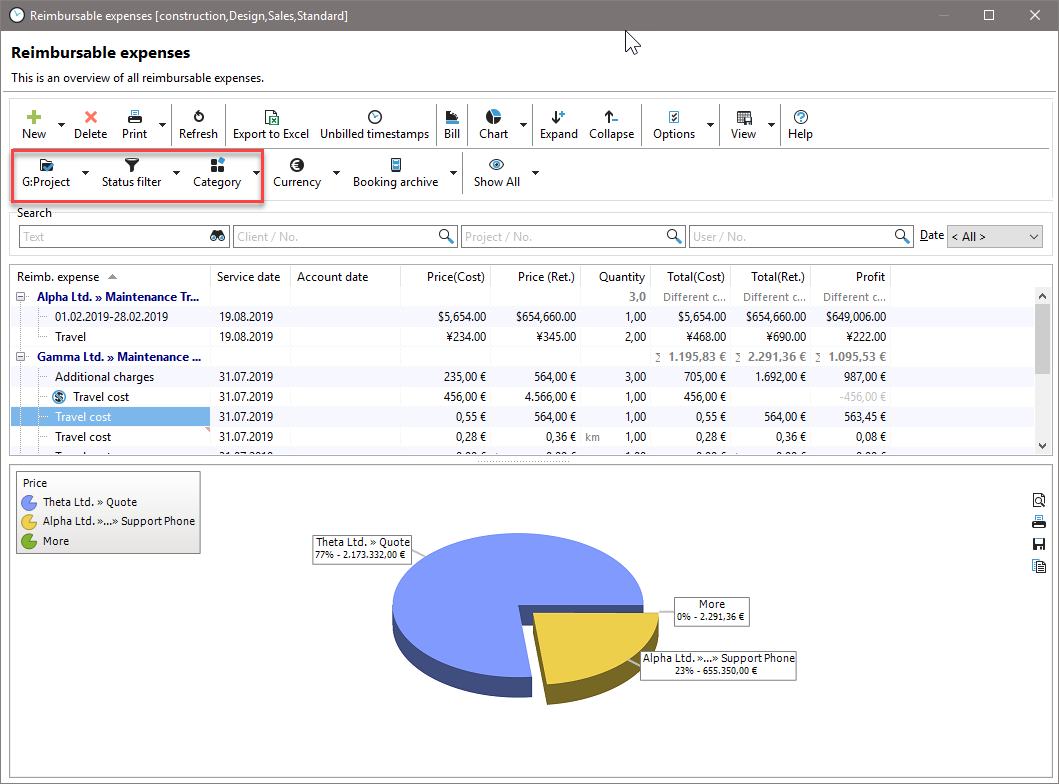1059x784 pixels.
Task: Toggle the Status filter funnel
Action: [x=131, y=165]
